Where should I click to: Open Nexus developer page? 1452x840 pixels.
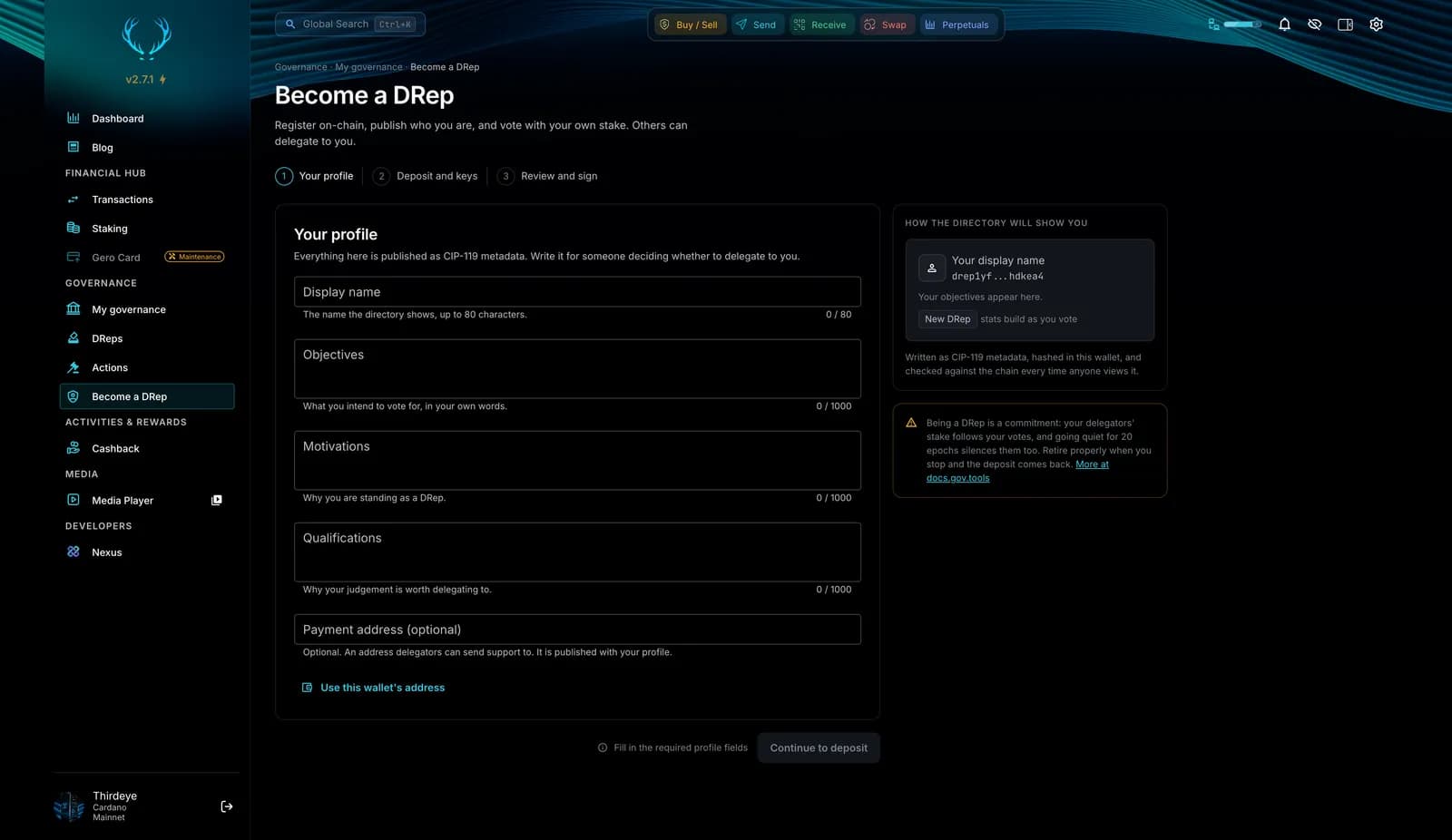pos(147,552)
